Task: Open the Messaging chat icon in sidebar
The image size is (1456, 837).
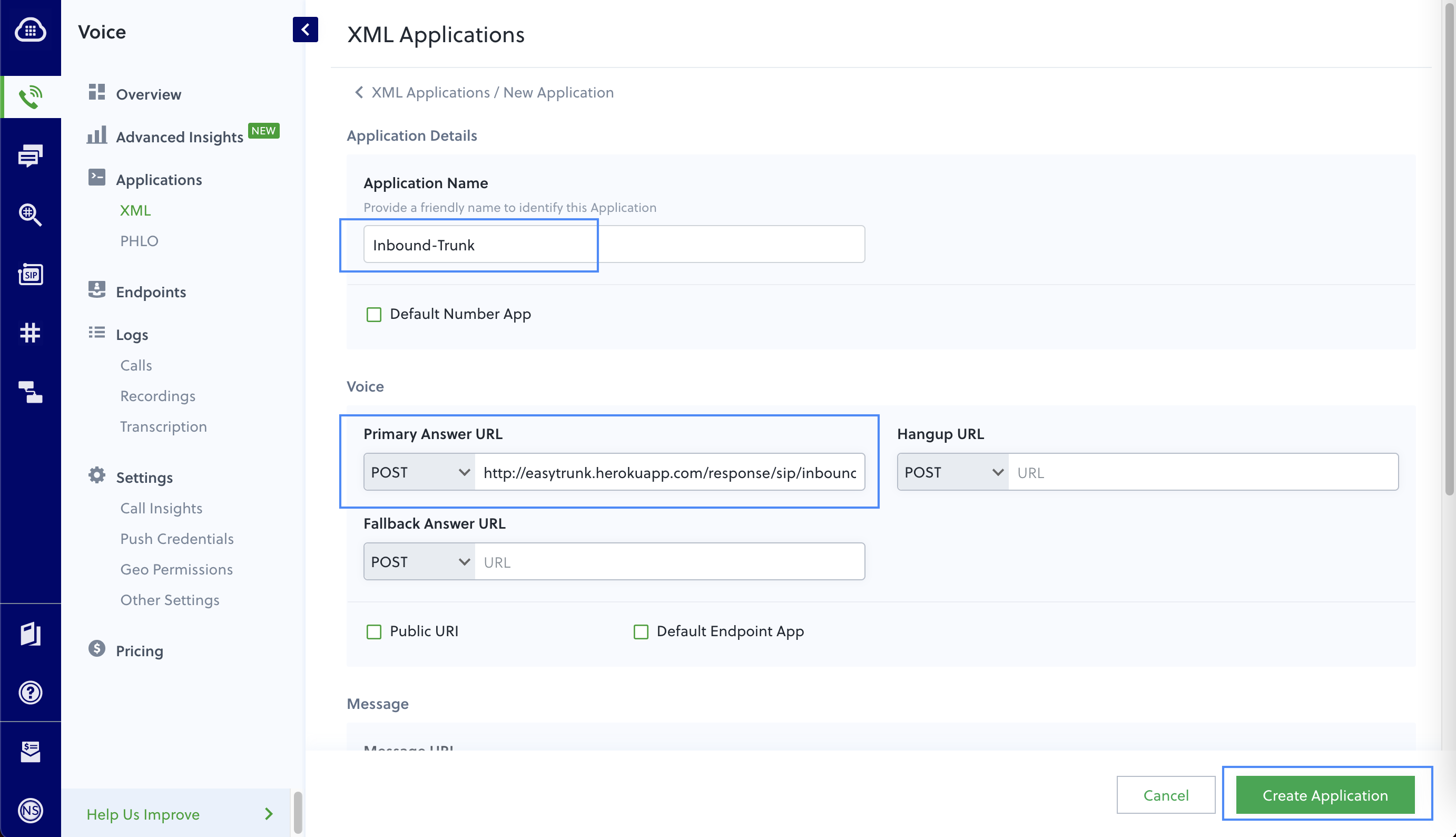Action: pyautogui.click(x=31, y=156)
